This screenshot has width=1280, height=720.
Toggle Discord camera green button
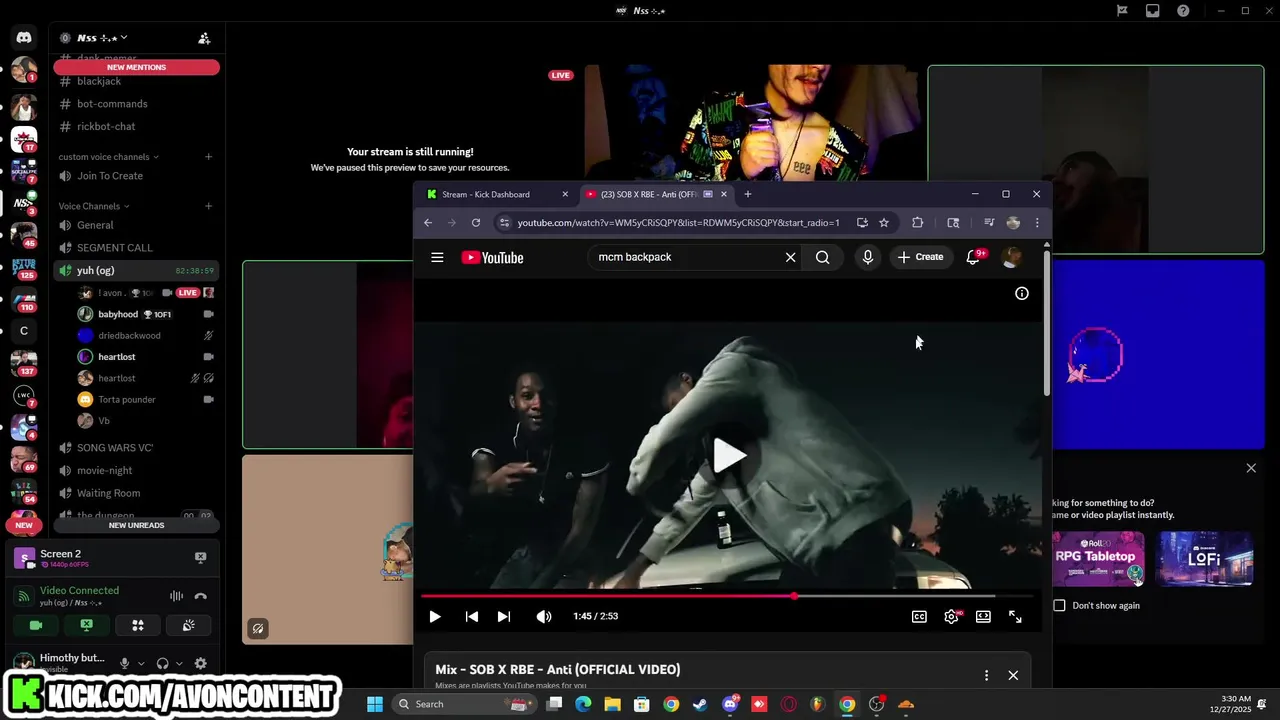point(36,625)
